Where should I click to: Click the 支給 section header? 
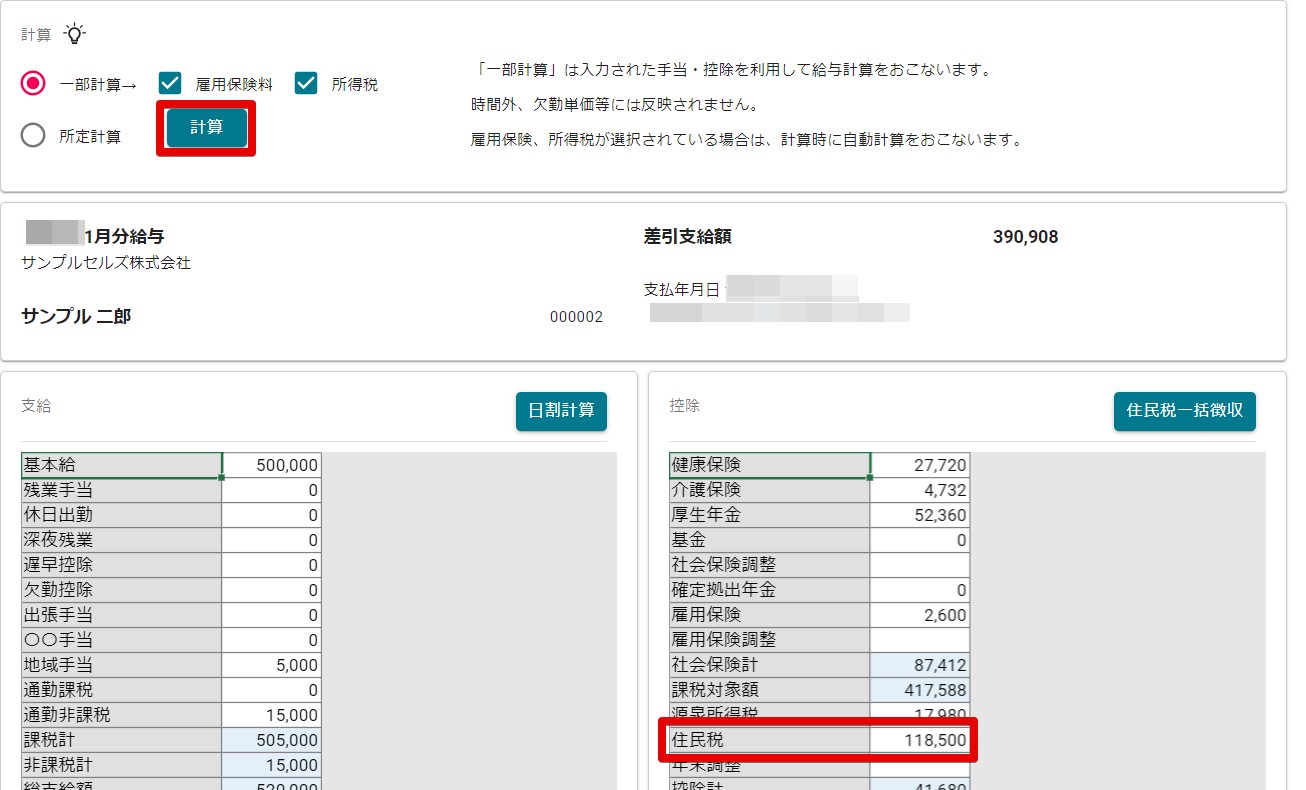pyautogui.click(x=36, y=405)
